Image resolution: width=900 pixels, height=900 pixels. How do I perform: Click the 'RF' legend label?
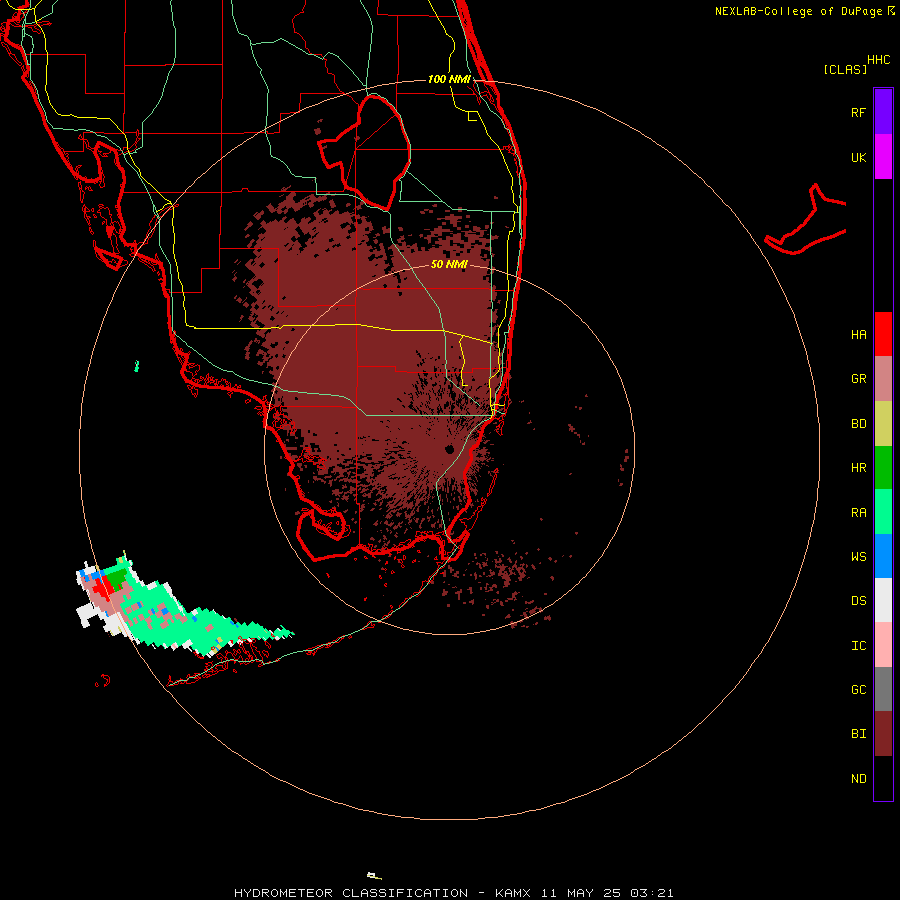coord(858,112)
